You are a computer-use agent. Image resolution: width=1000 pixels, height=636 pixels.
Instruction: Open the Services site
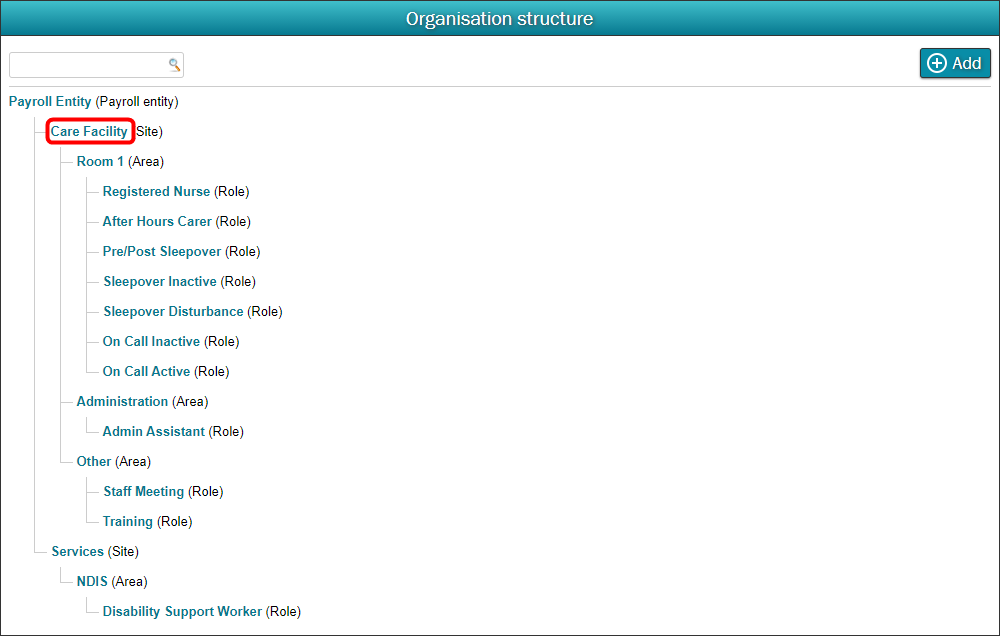pos(77,551)
